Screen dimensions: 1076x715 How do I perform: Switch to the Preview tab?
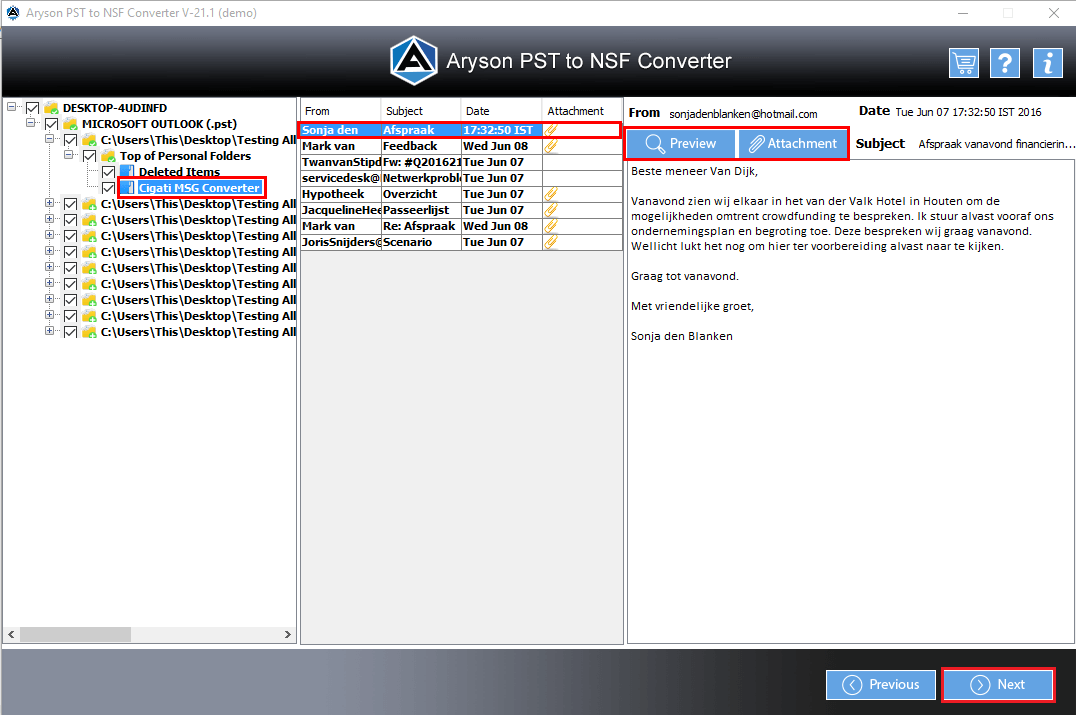tap(681, 143)
